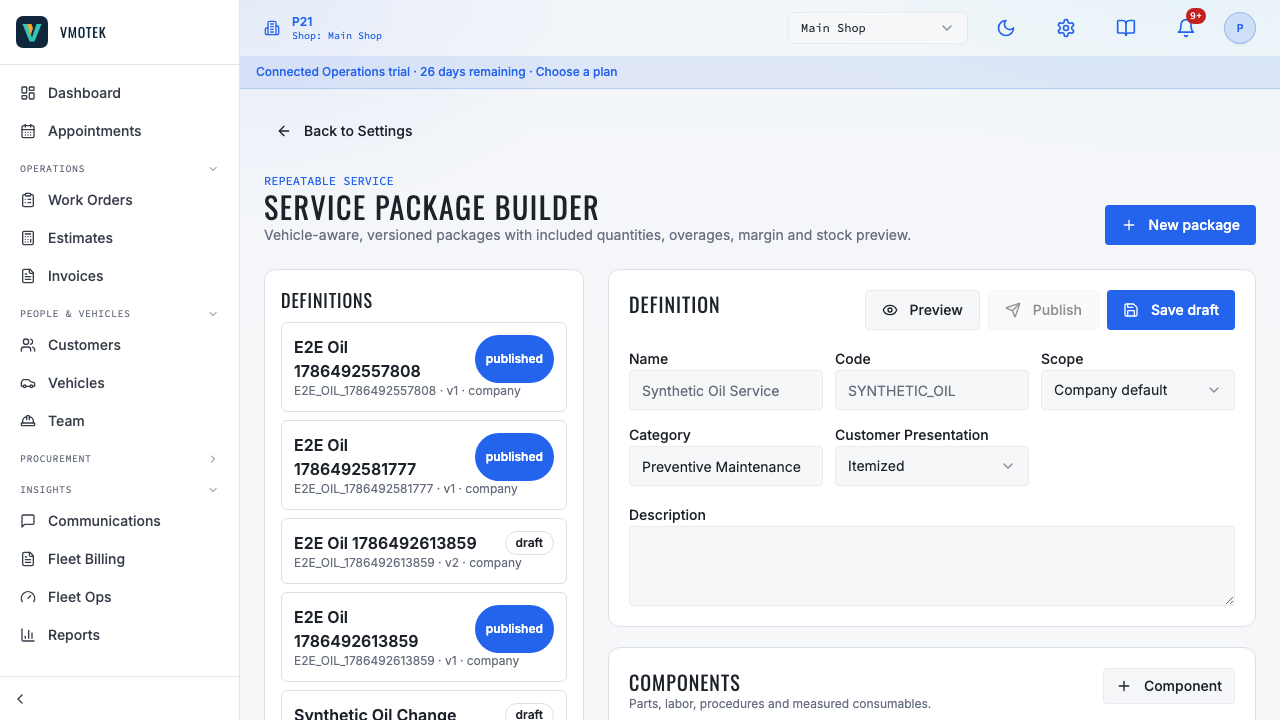
Task: Click the Dashboard grid icon
Action: pyautogui.click(x=28, y=93)
